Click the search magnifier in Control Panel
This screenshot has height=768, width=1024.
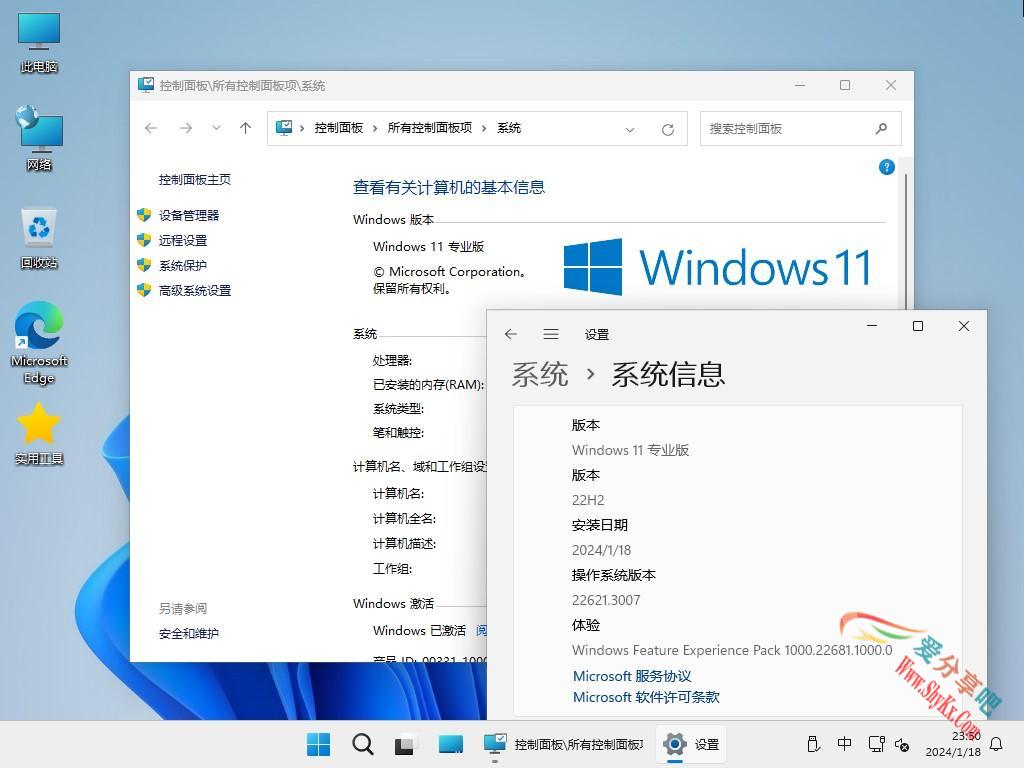pos(882,129)
